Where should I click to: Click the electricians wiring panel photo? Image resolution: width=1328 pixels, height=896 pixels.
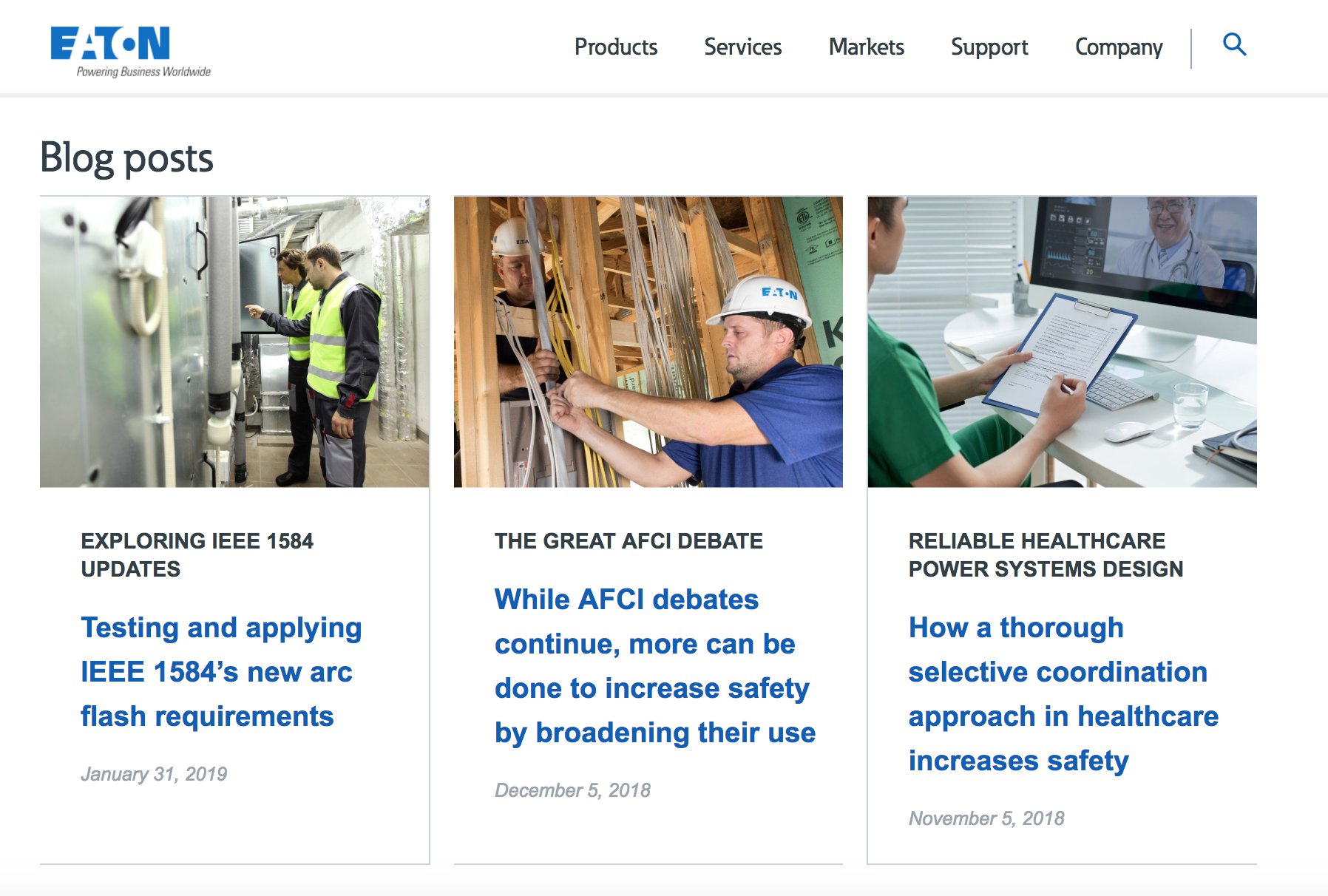[648, 342]
